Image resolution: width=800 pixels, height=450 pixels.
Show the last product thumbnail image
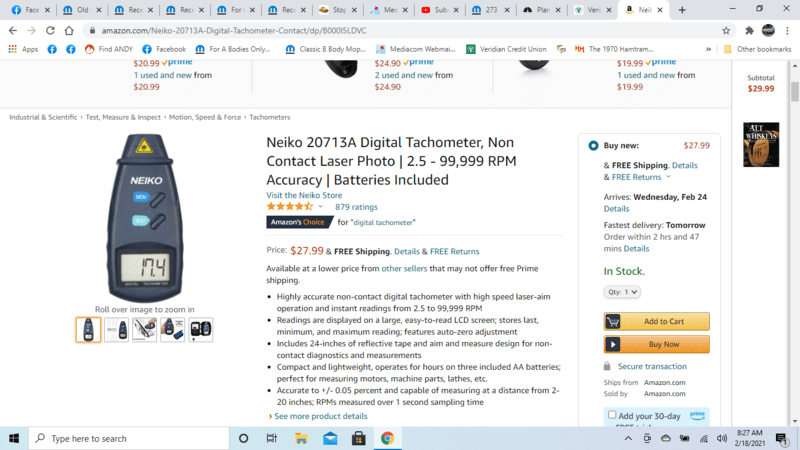(x=201, y=329)
